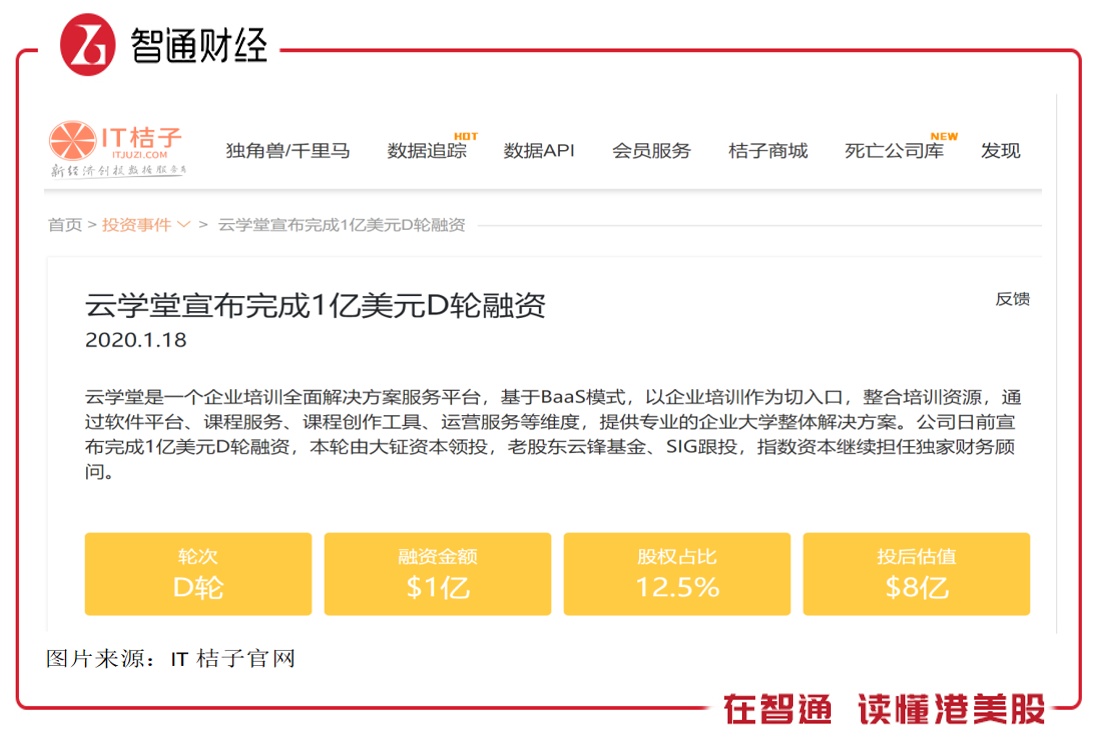Click the 2020.1.18 date text
This screenshot has width=1105, height=756.
coord(136,340)
